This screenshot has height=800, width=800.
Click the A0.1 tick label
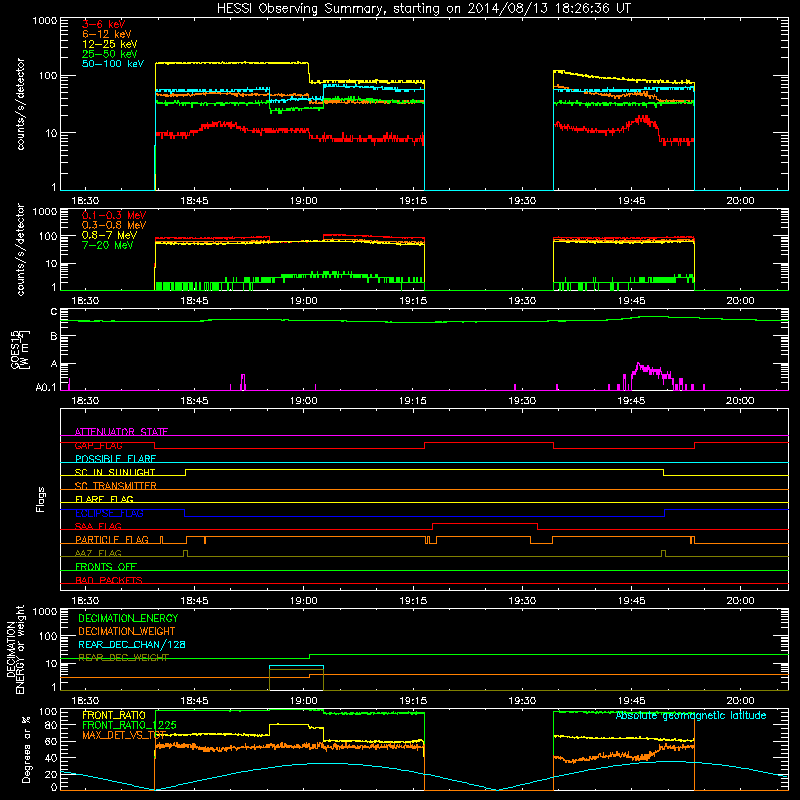46,388
